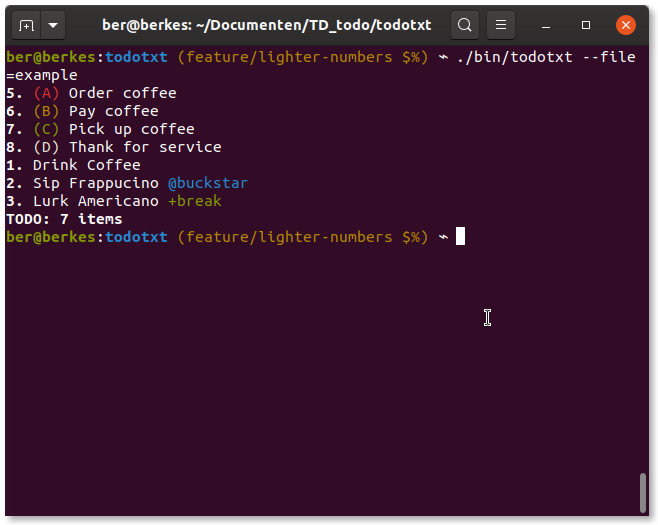Viewport: 658px width, 525px height.
Task: Open a new terminal tab
Action: pos(26,26)
